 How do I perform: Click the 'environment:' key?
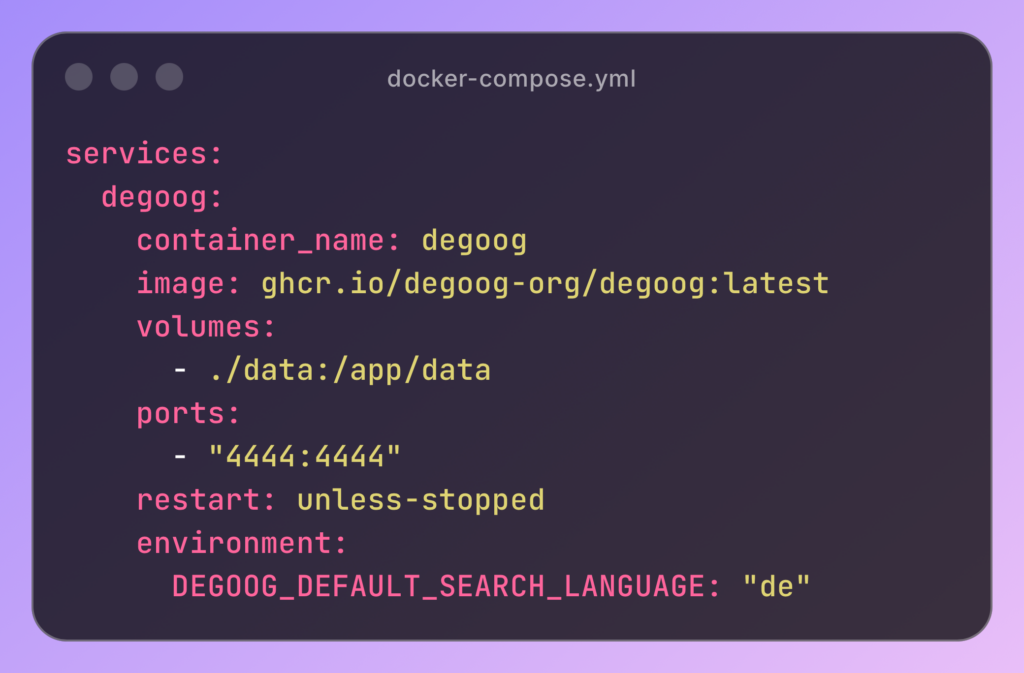pos(242,543)
